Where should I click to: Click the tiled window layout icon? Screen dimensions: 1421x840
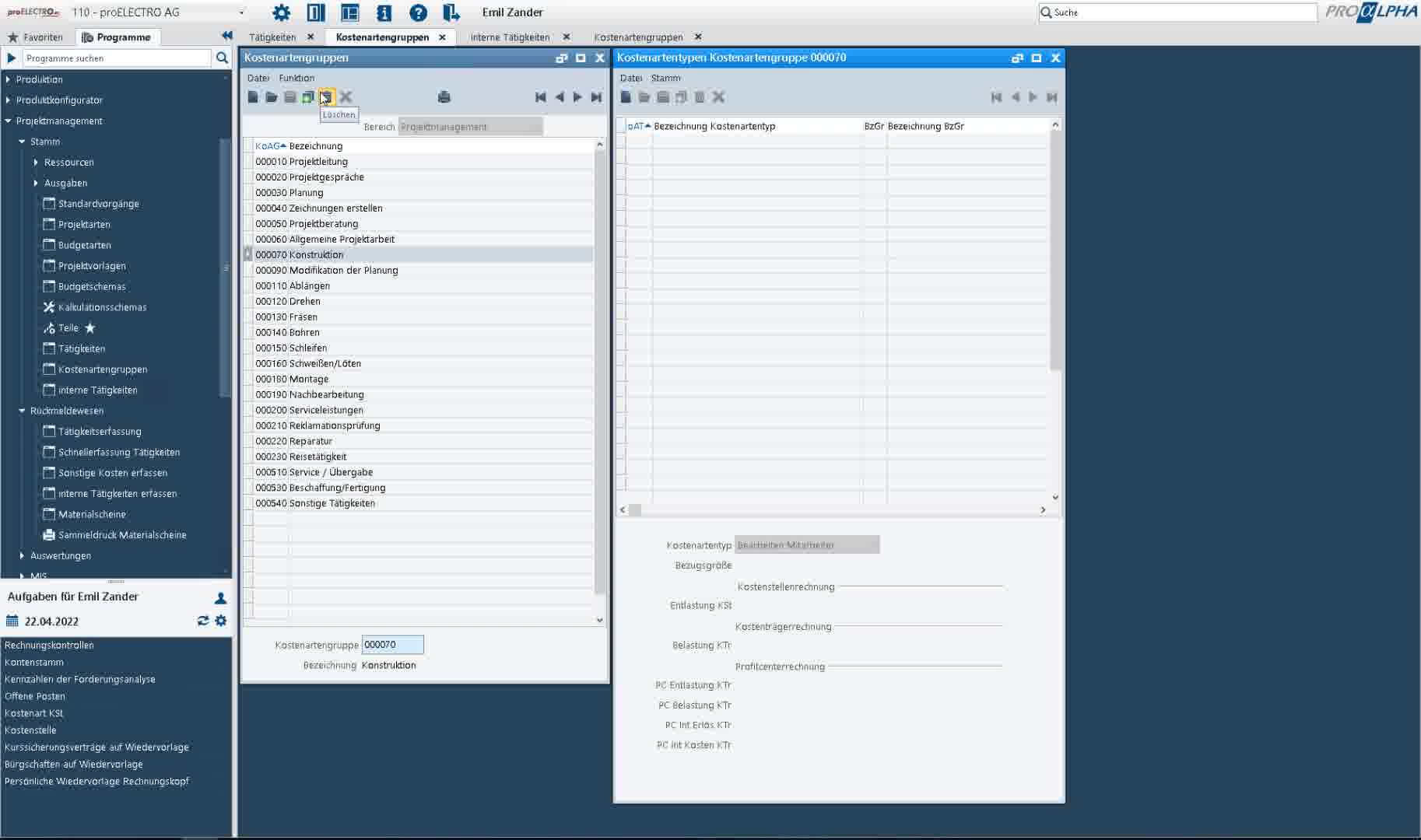tap(350, 12)
